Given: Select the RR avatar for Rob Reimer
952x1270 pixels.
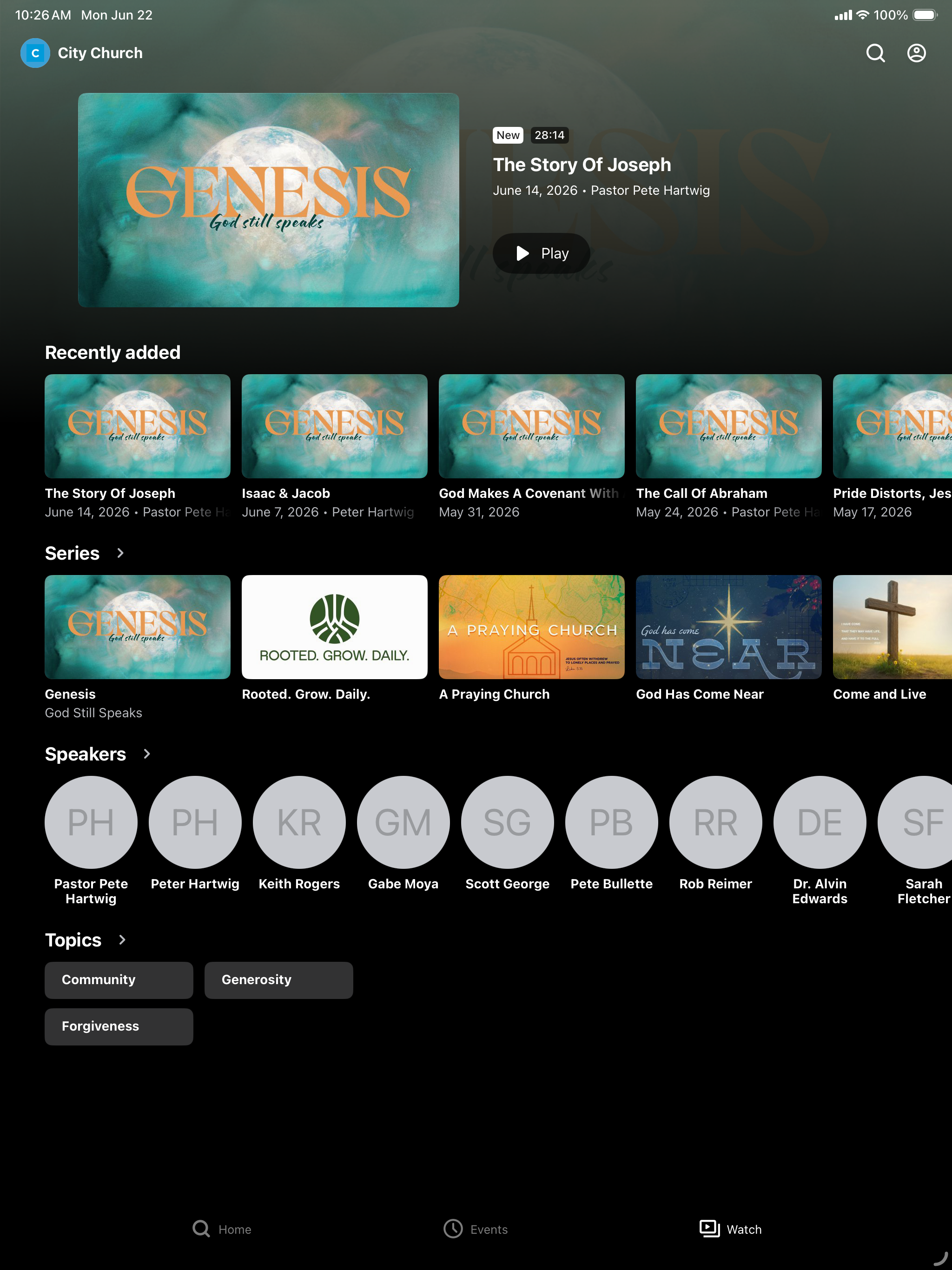Looking at the screenshot, I should [715, 822].
